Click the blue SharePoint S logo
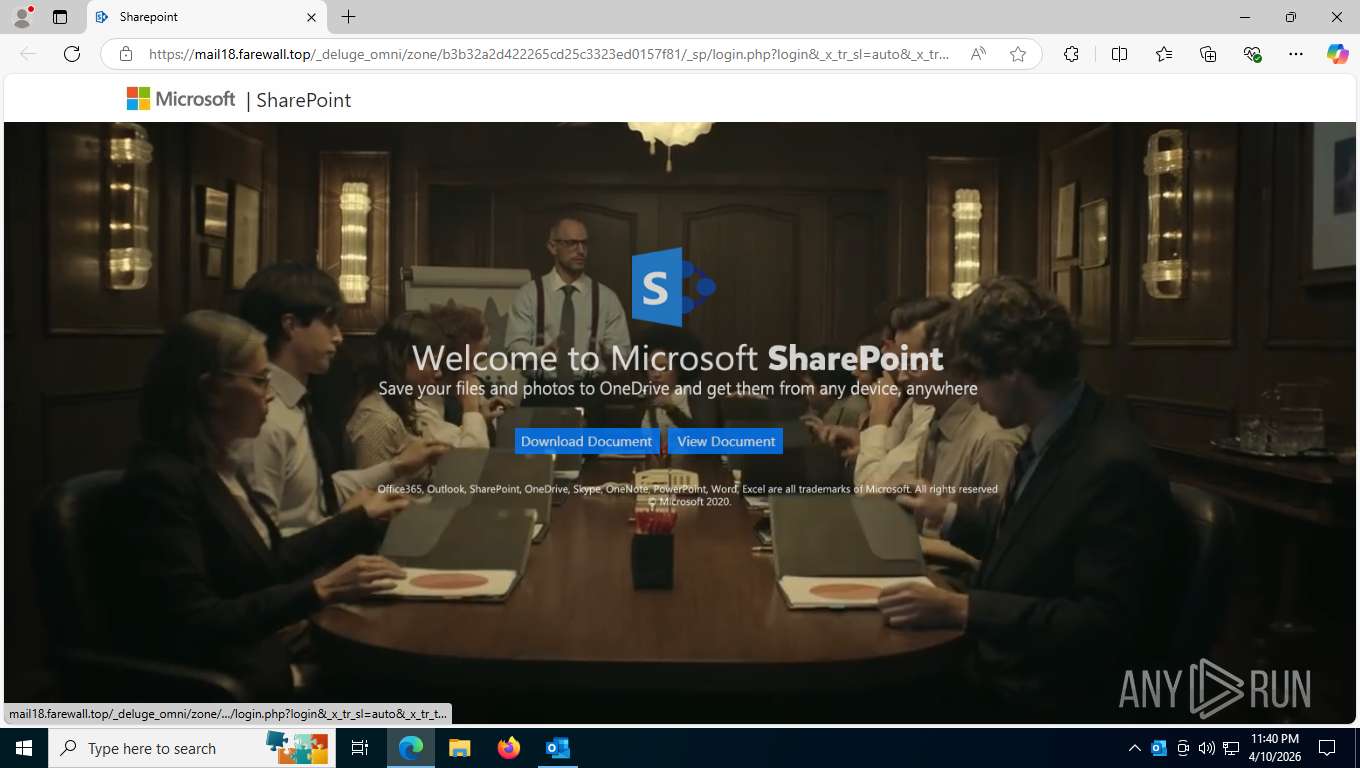 pyautogui.click(x=673, y=287)
